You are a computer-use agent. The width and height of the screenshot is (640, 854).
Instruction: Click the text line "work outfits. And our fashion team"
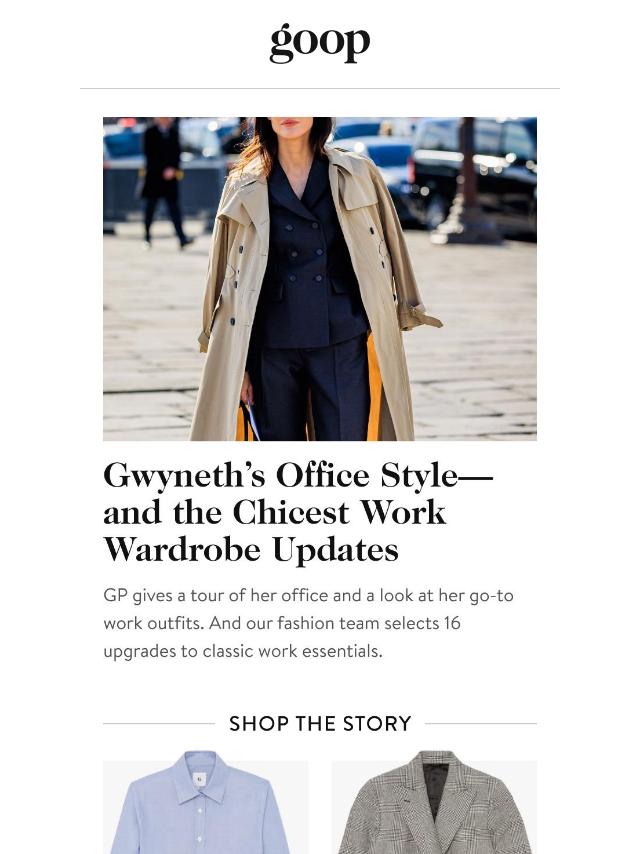tap(282, 623)
